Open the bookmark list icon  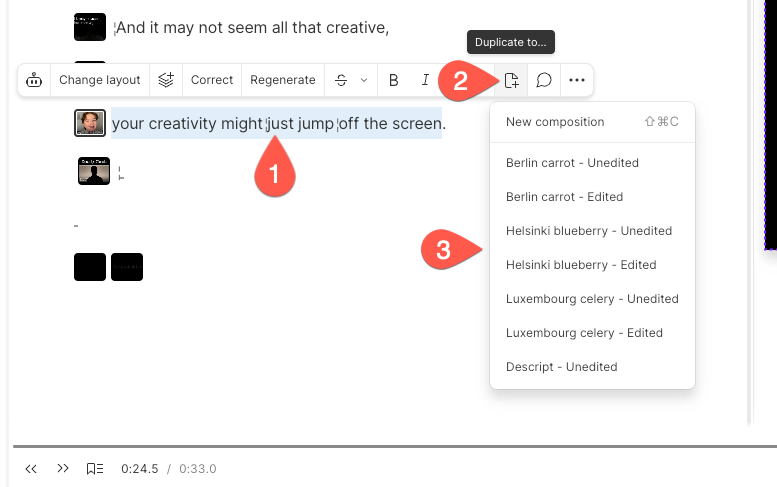[x=95, y=469]
